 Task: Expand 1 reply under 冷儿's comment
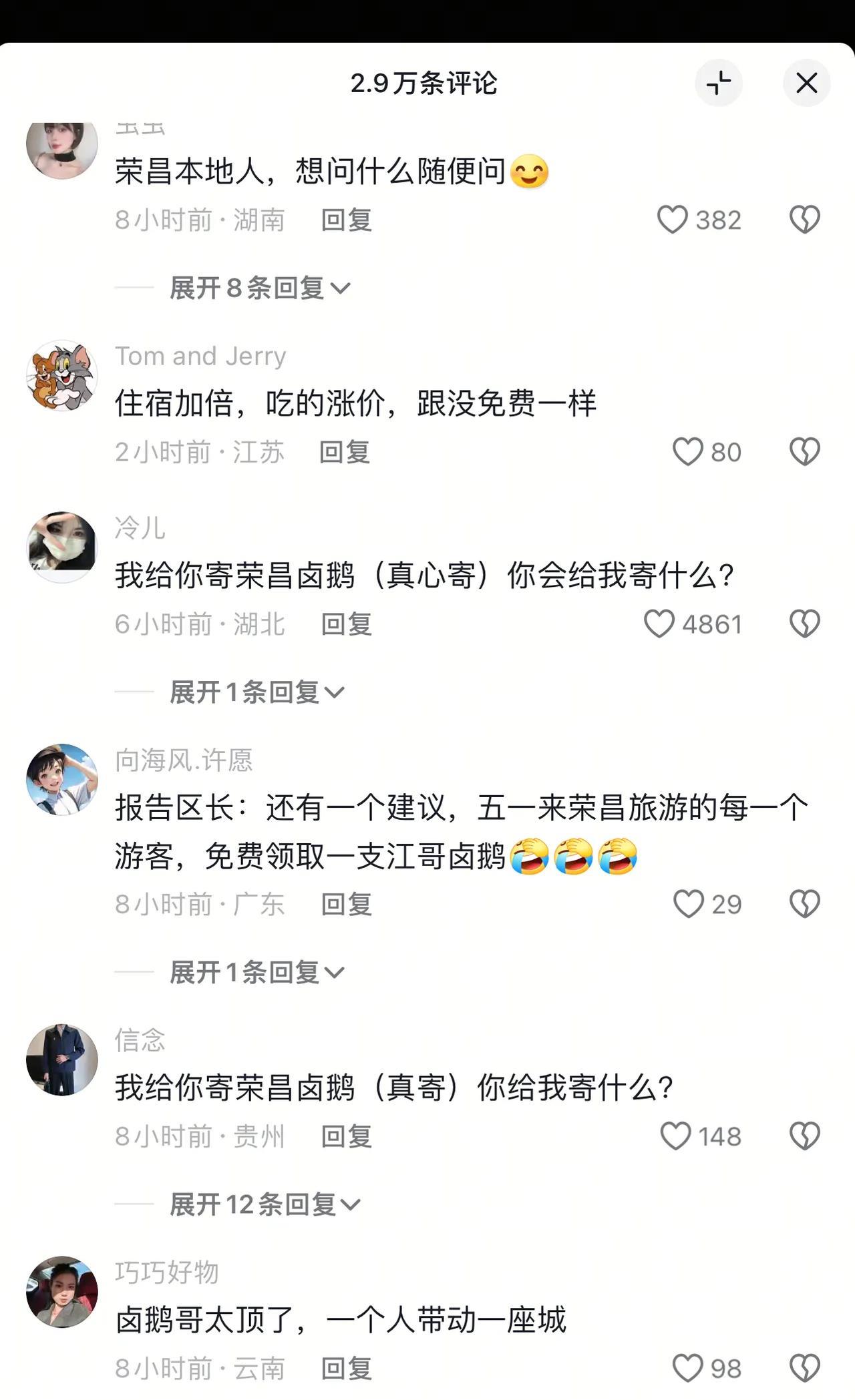click(257, 692)
